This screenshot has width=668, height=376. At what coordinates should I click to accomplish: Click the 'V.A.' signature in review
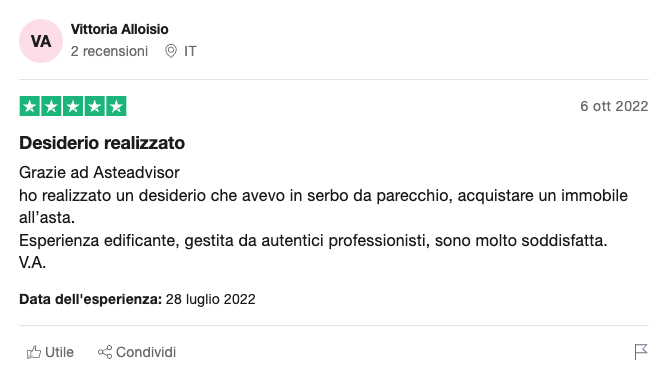pos(32,263)
